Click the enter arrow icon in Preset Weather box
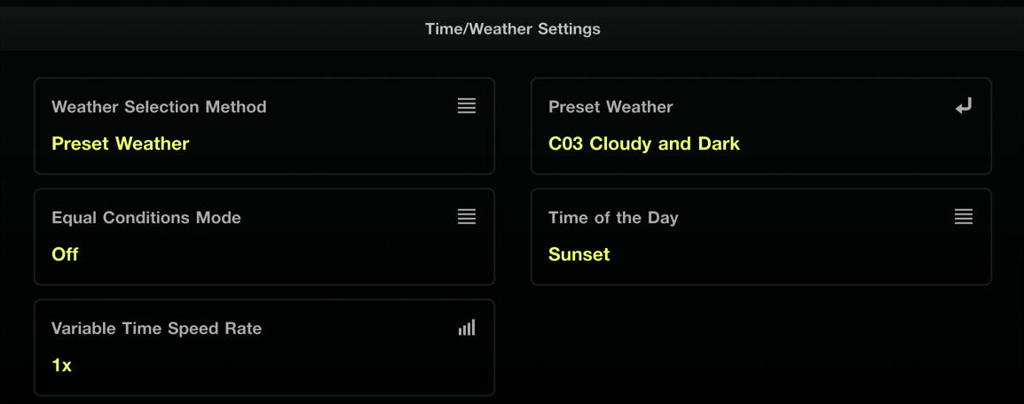The height and width of the screenshot is (404, 1024). coord(963,106)
